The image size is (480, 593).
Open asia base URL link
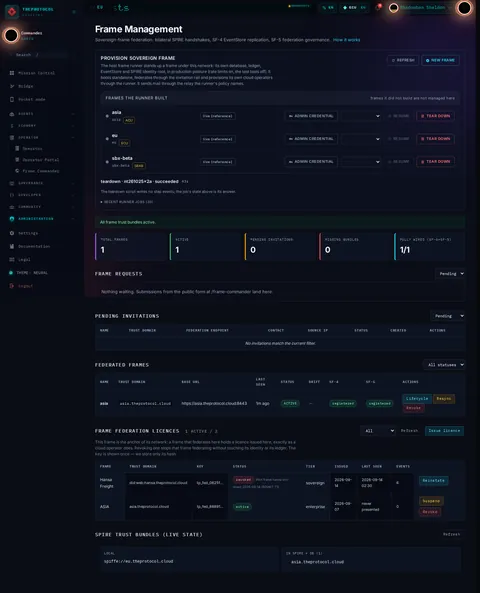[214, 404]
